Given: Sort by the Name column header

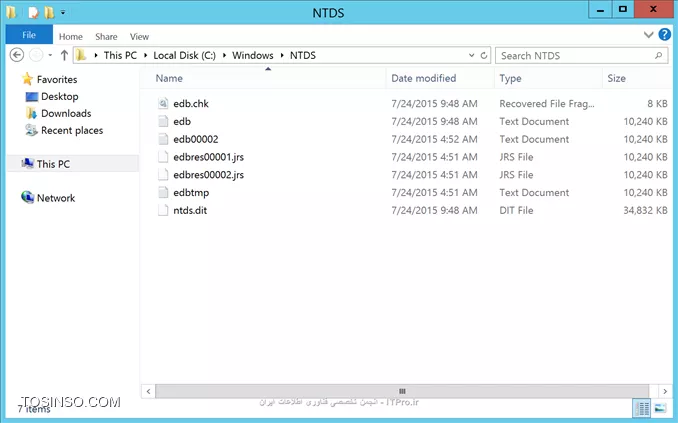Looking at the screenshot, I should point(169,78).
